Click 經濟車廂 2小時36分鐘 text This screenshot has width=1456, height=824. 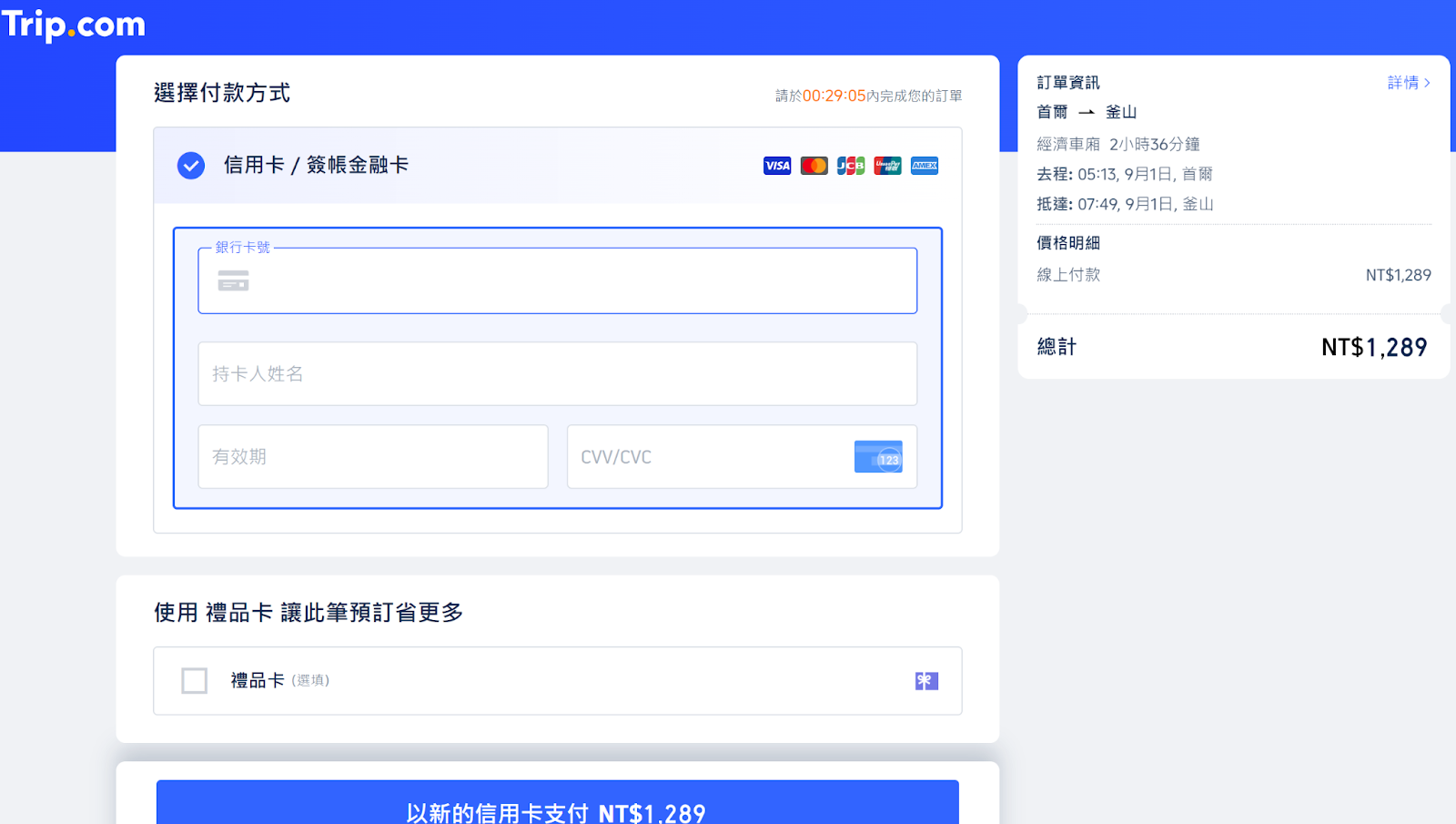tap(1118, 144)
